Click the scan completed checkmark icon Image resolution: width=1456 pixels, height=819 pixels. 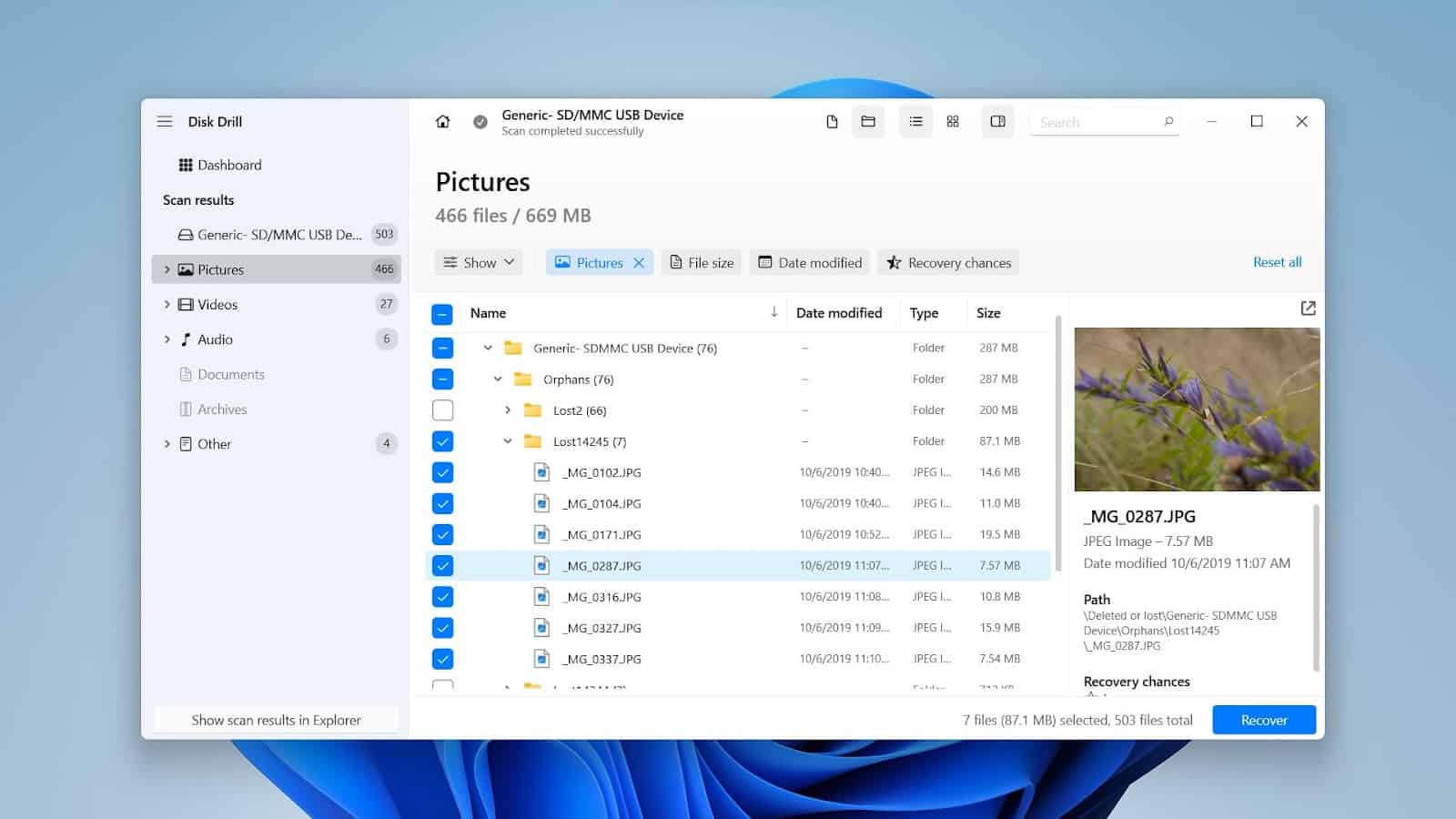pyautogui.click(x=480, y=121)
